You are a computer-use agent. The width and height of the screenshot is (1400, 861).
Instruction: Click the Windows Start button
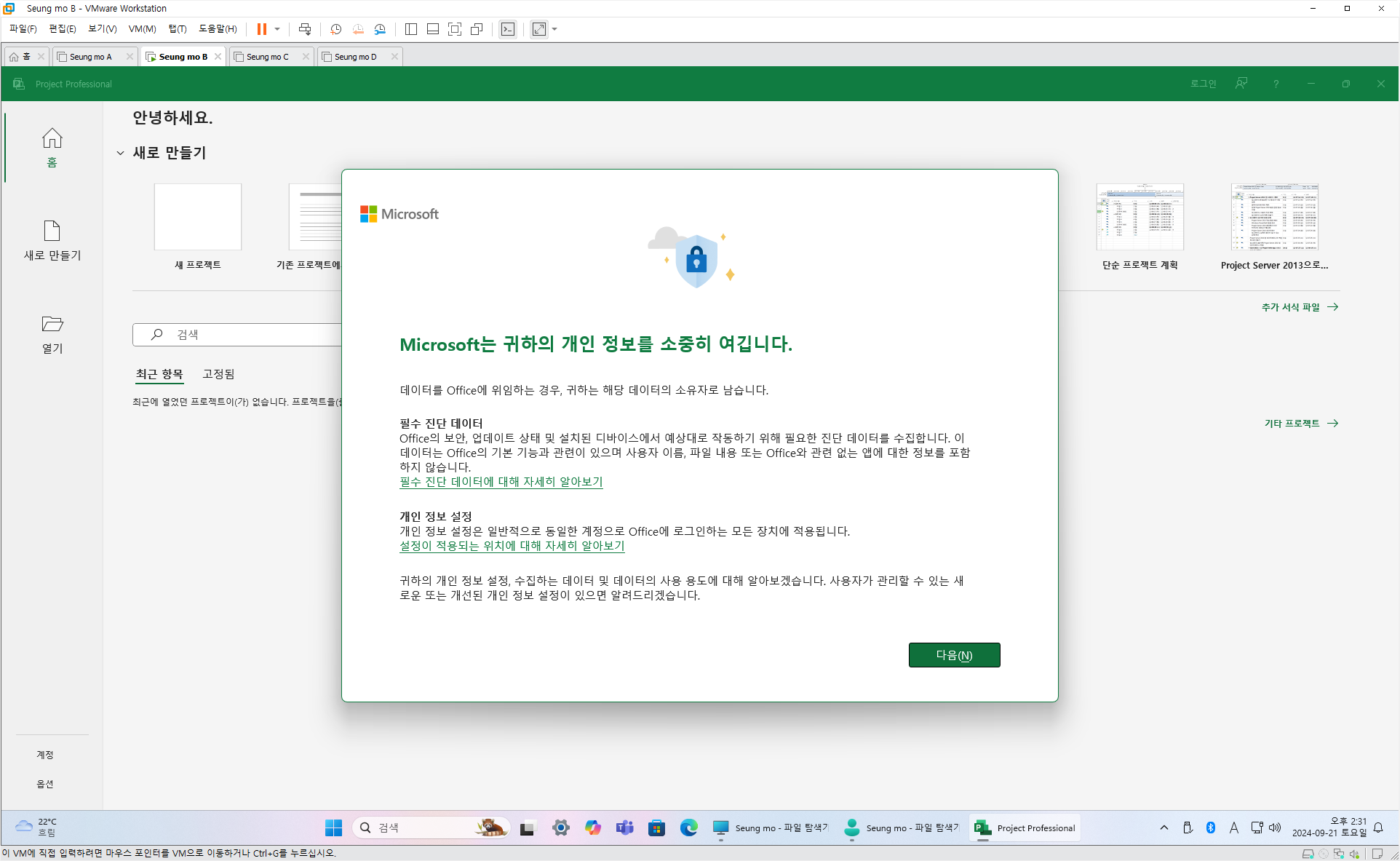pos(333,828)
